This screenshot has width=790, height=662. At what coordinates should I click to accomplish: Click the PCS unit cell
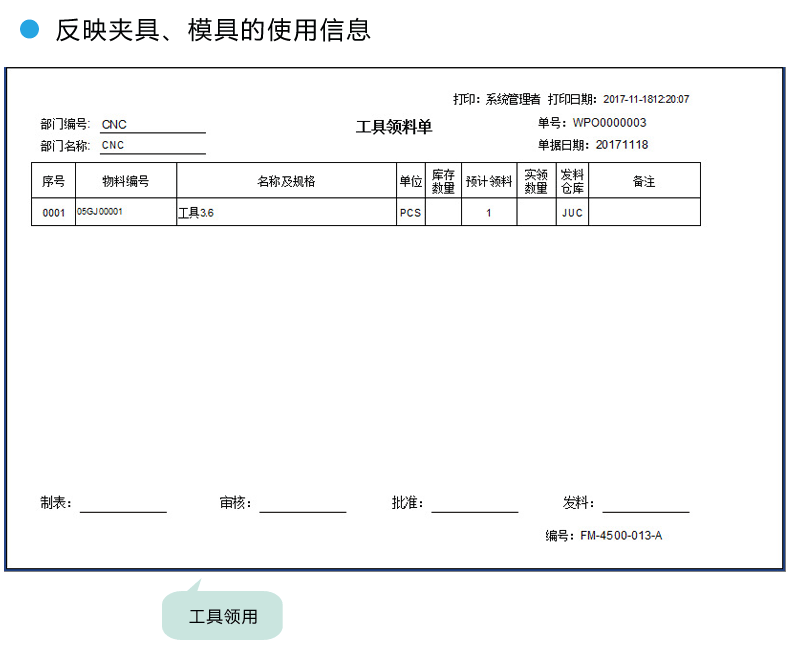click(x=410, y=213)
